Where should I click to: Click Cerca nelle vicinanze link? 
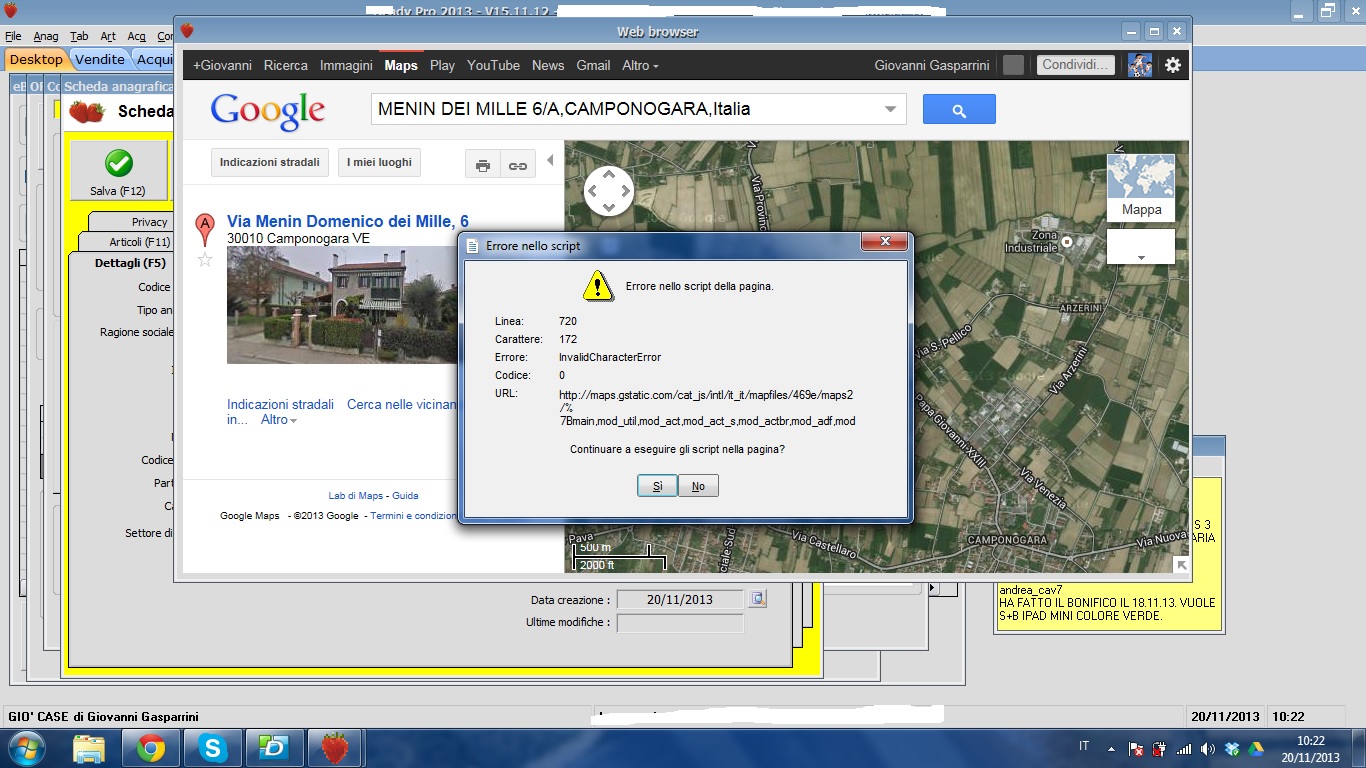pos(402,405)
